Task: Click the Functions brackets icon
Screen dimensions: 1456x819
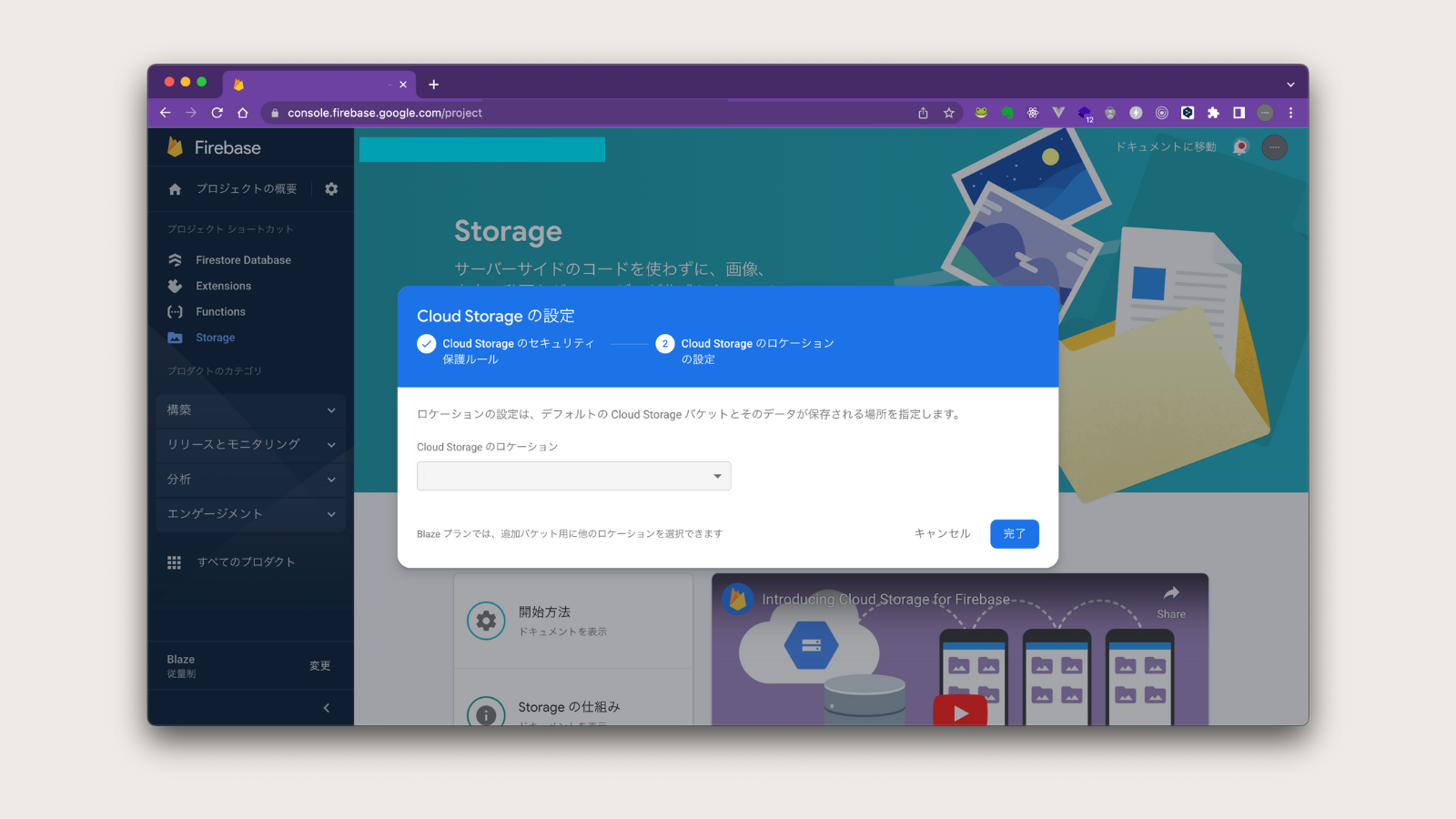Action: [x=175, y=312]
